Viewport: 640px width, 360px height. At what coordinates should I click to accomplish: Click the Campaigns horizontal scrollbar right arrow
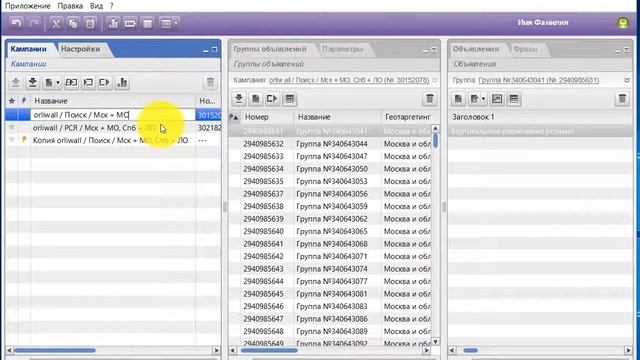pos(216,350)
